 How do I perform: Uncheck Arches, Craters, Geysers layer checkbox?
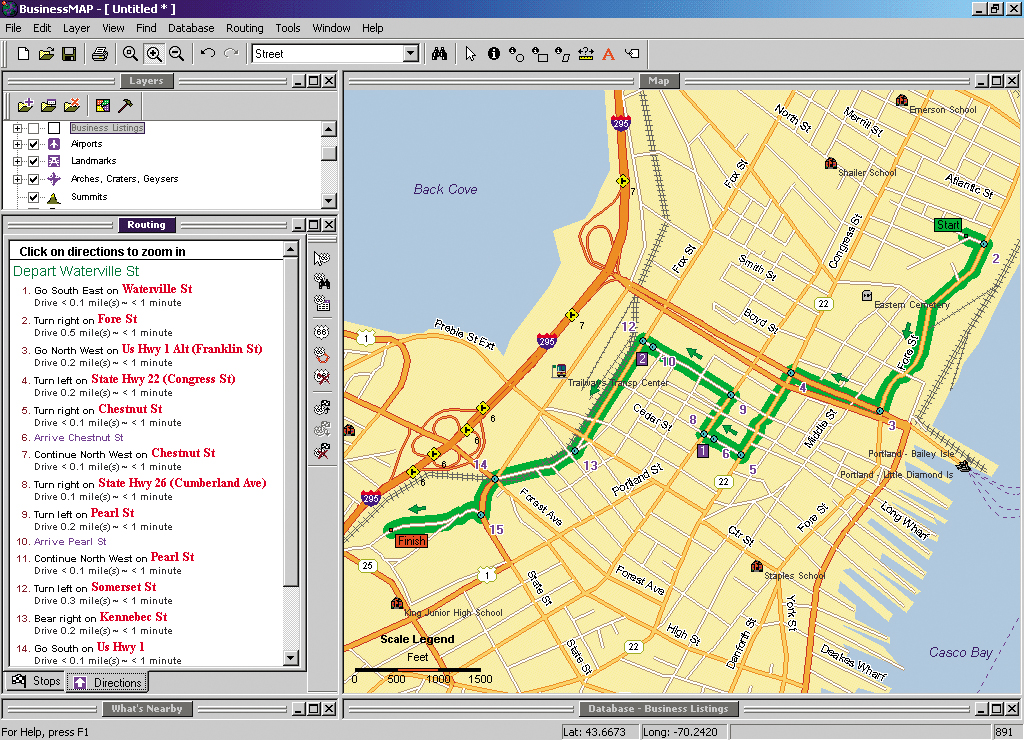pyautogui.click(x=33, y=179)
